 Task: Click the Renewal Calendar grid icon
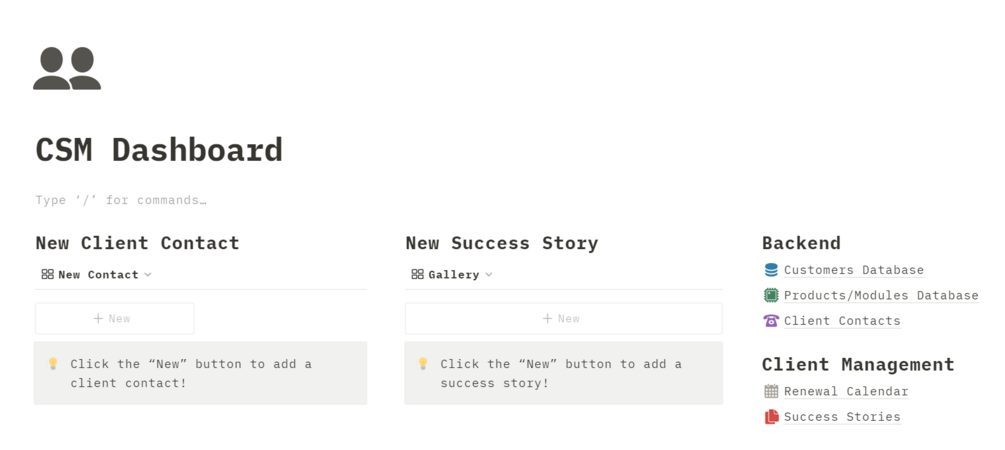(x=771, y=391)
